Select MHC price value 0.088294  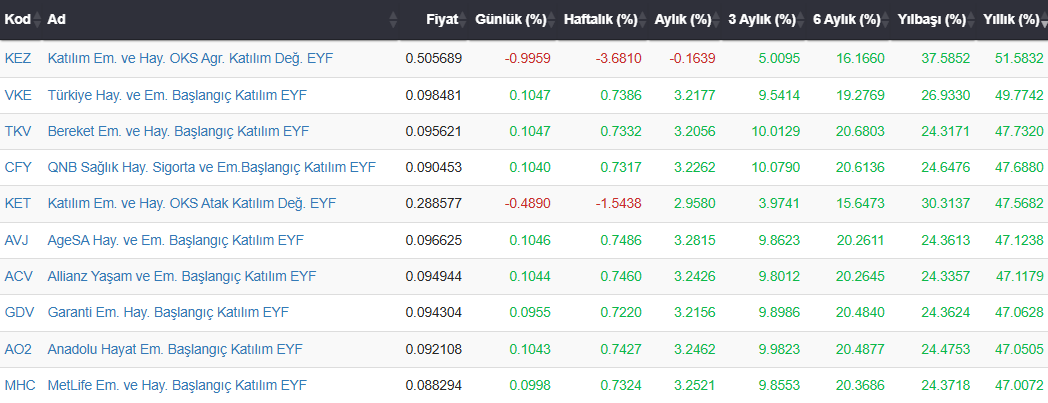[x=433, y=385]
